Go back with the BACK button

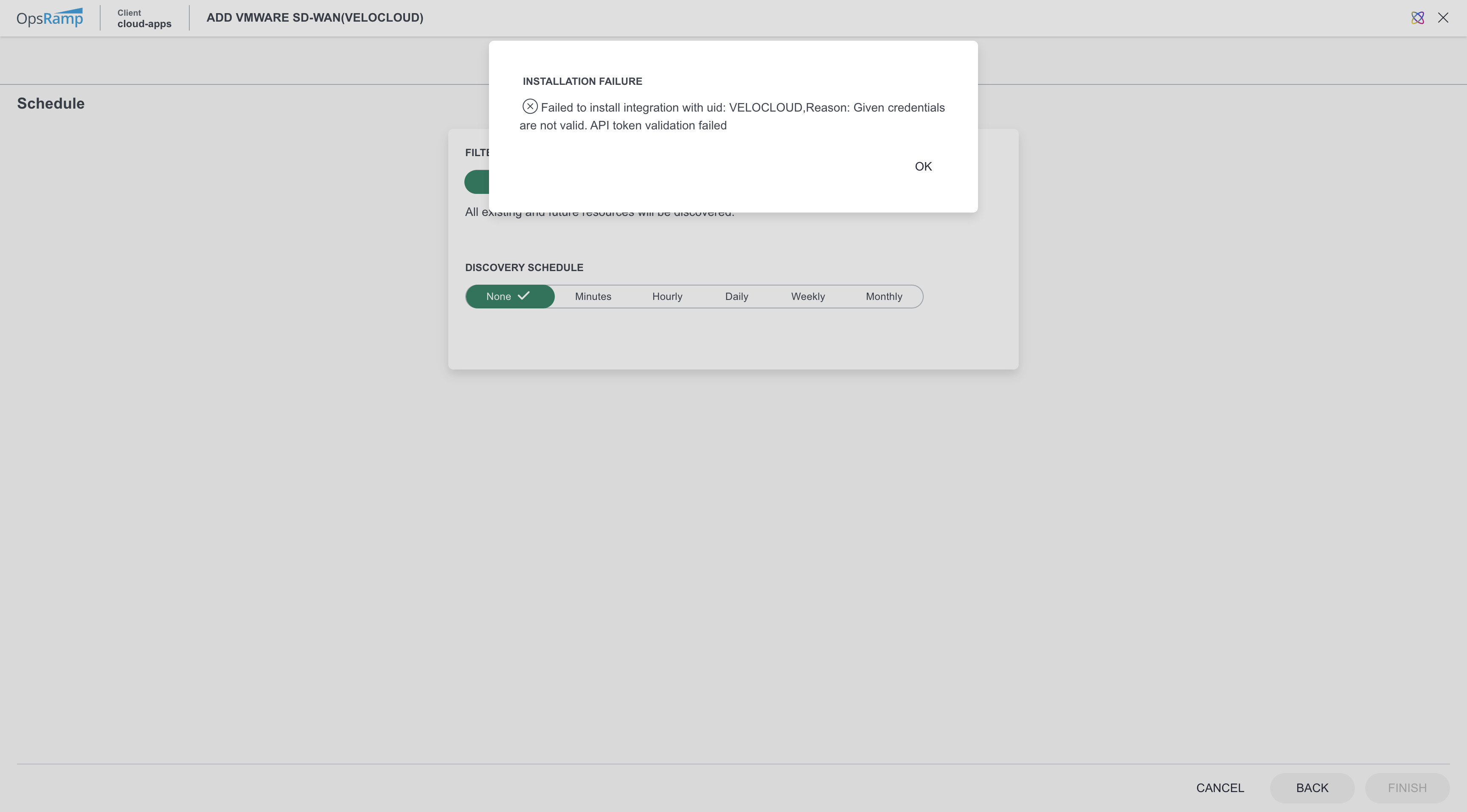1312,788
